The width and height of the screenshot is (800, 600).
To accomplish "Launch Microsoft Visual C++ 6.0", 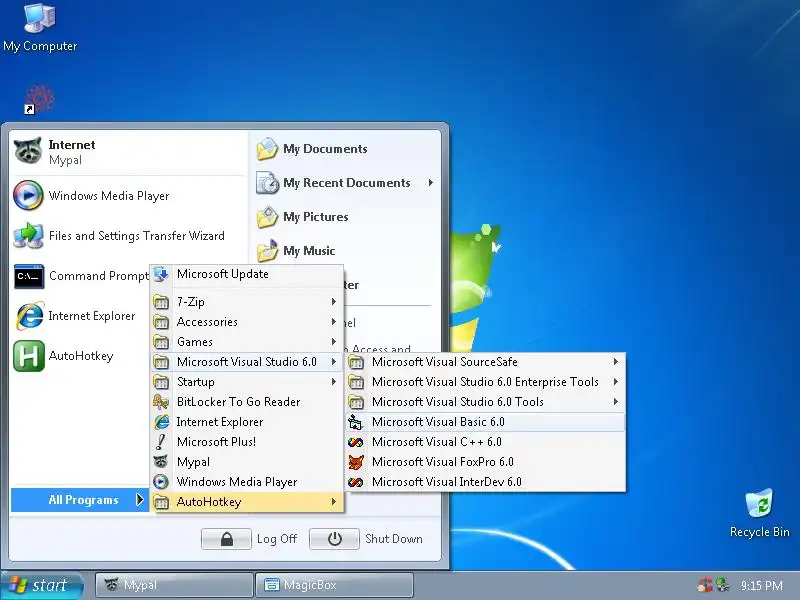I will pos(485,442).
